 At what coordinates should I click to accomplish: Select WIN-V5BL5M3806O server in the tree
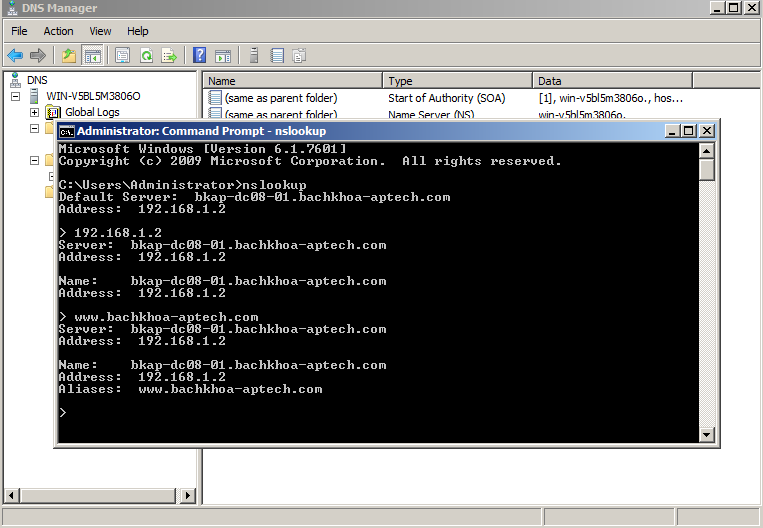[93, 96]
